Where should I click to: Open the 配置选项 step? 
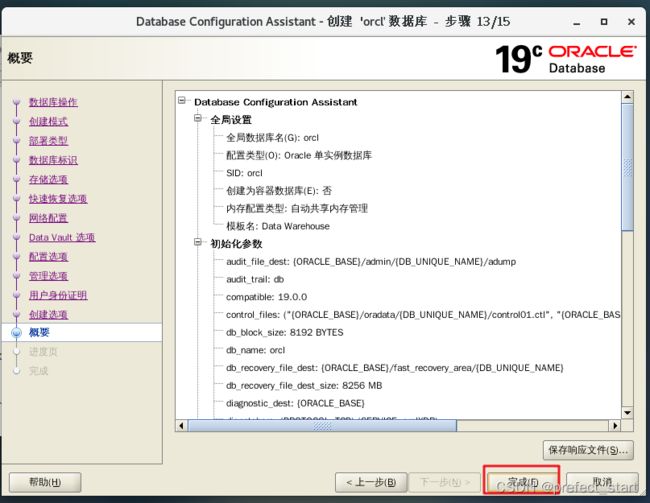(x=49, y=256)
